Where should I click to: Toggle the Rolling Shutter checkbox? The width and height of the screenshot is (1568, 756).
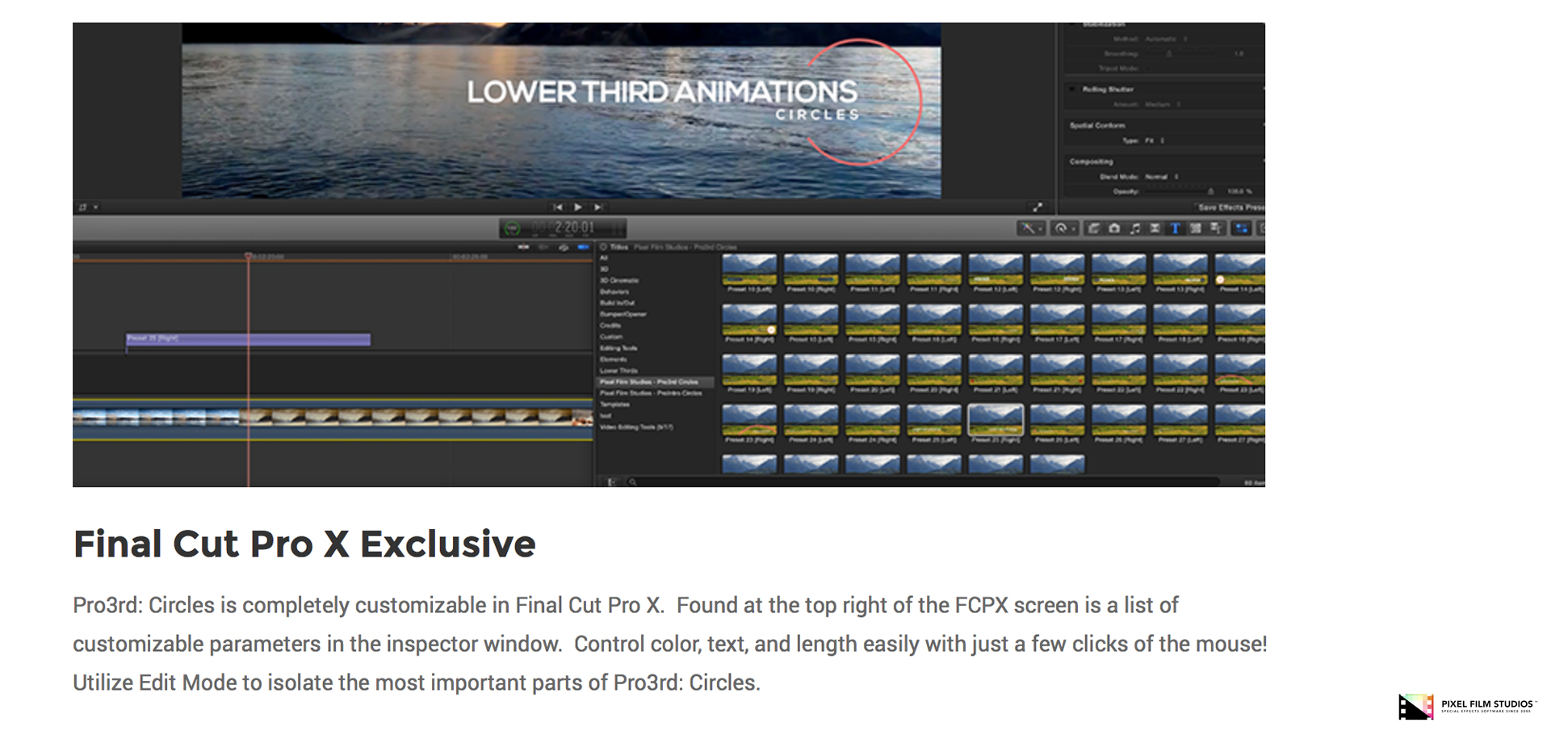(x=1073, y=89)
